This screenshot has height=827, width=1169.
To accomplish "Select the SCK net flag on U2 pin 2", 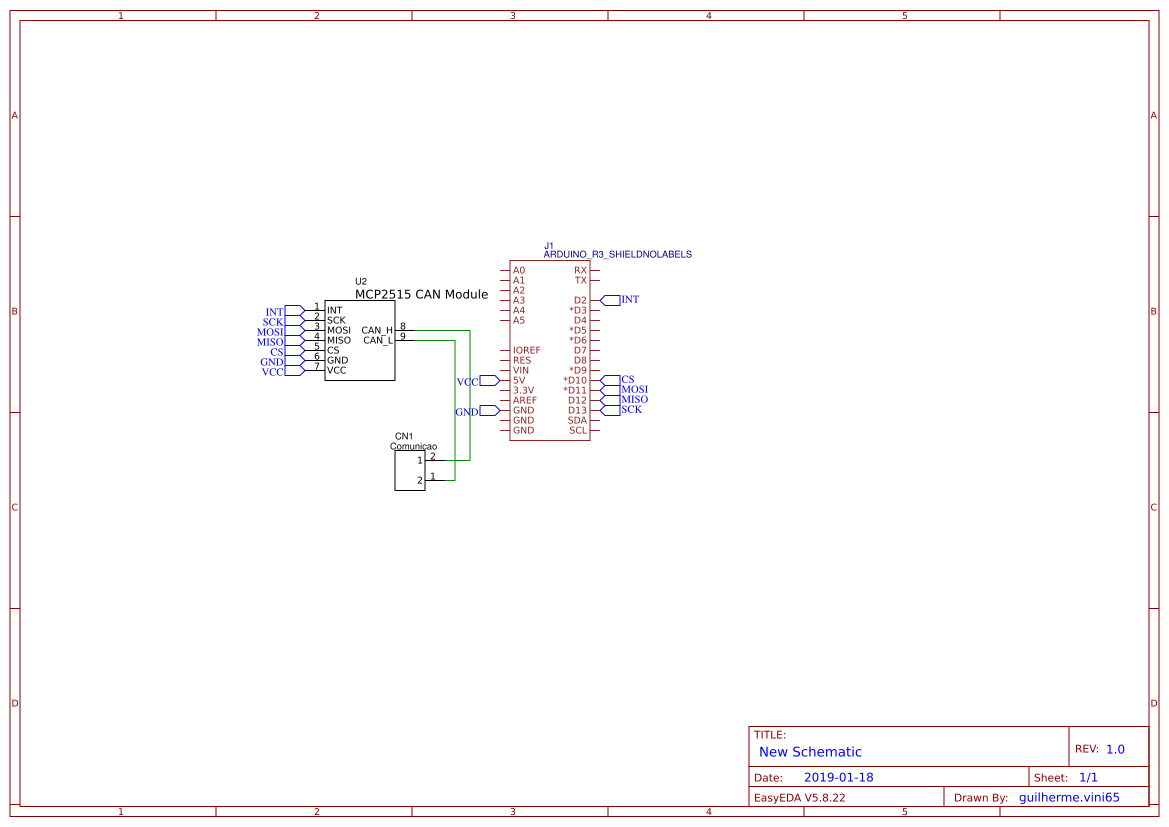I will [273, 321].
